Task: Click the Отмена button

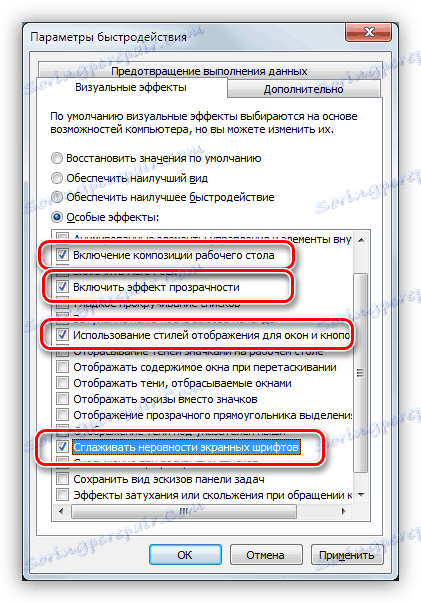Action: [266, 555]
